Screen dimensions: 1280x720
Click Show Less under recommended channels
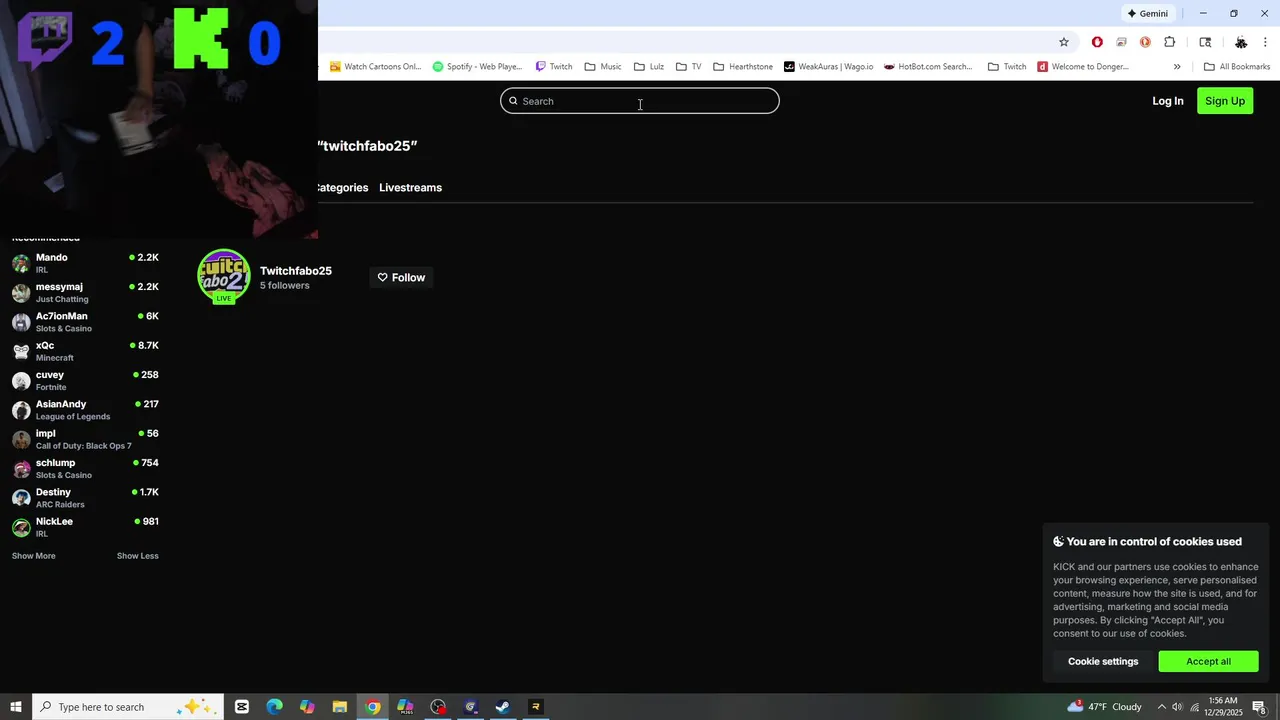coord(138,556)
